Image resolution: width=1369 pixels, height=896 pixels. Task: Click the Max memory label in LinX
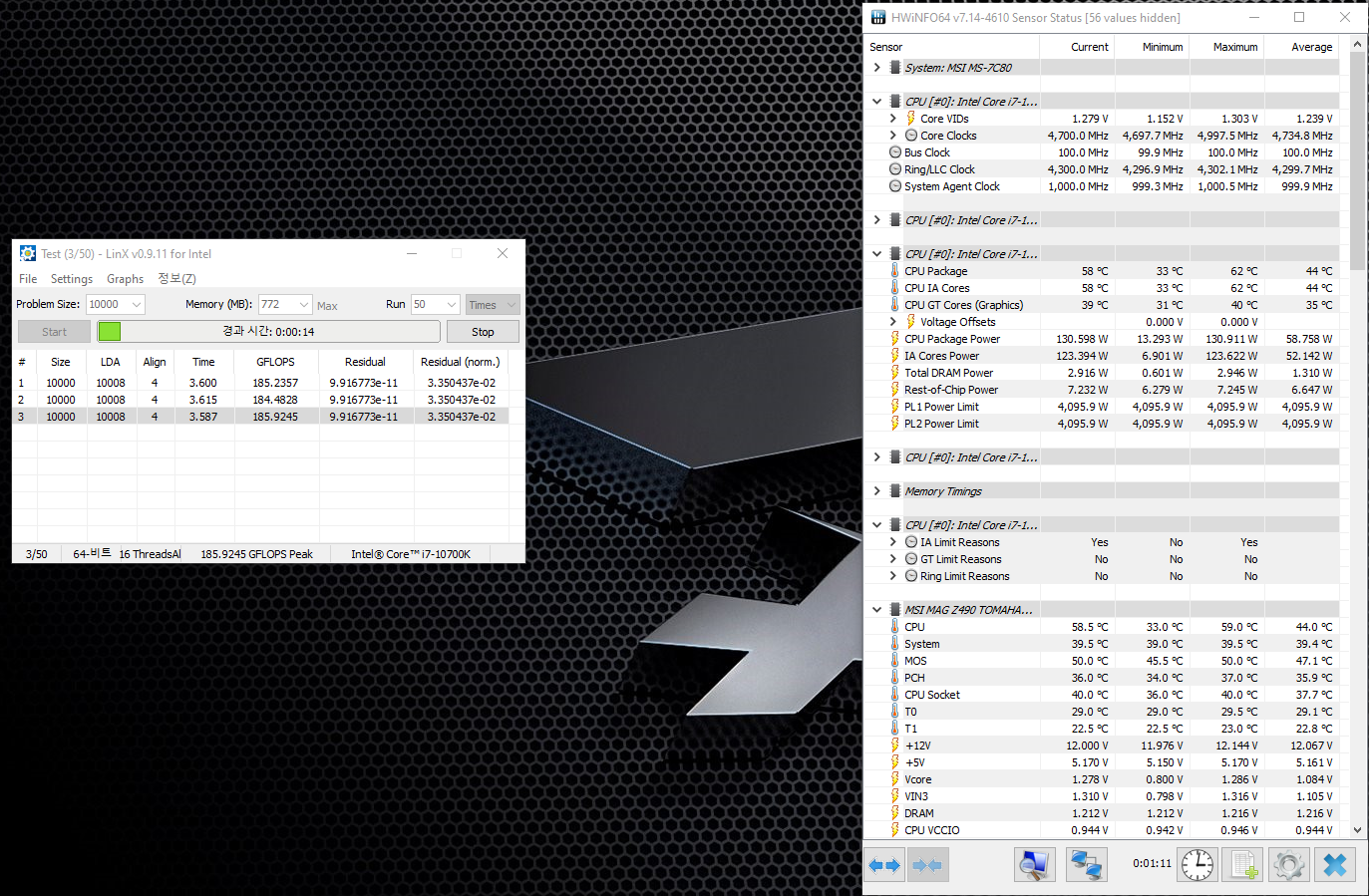click(x=327, y=306)
